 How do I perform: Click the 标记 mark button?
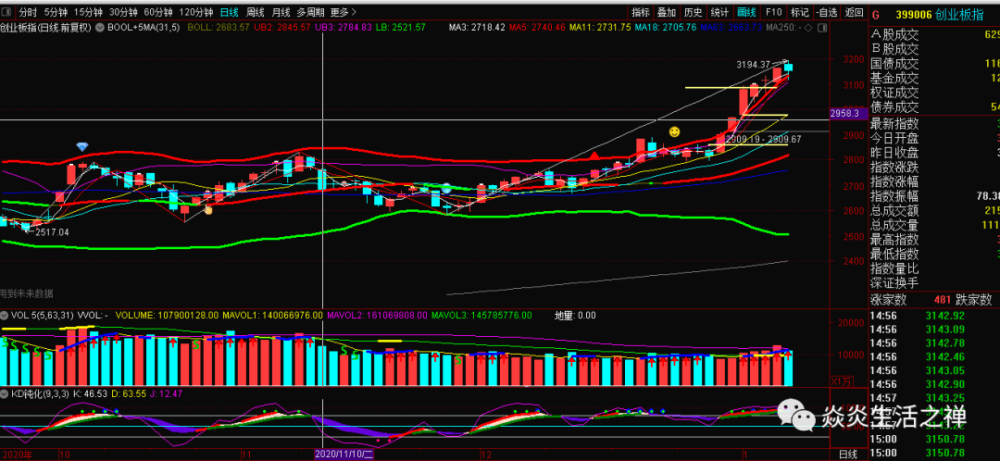tap(800, 13)
